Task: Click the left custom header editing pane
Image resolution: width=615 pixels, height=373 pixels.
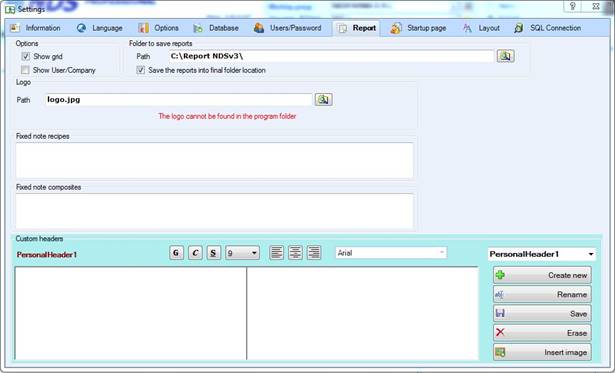Action: [130, 313]
